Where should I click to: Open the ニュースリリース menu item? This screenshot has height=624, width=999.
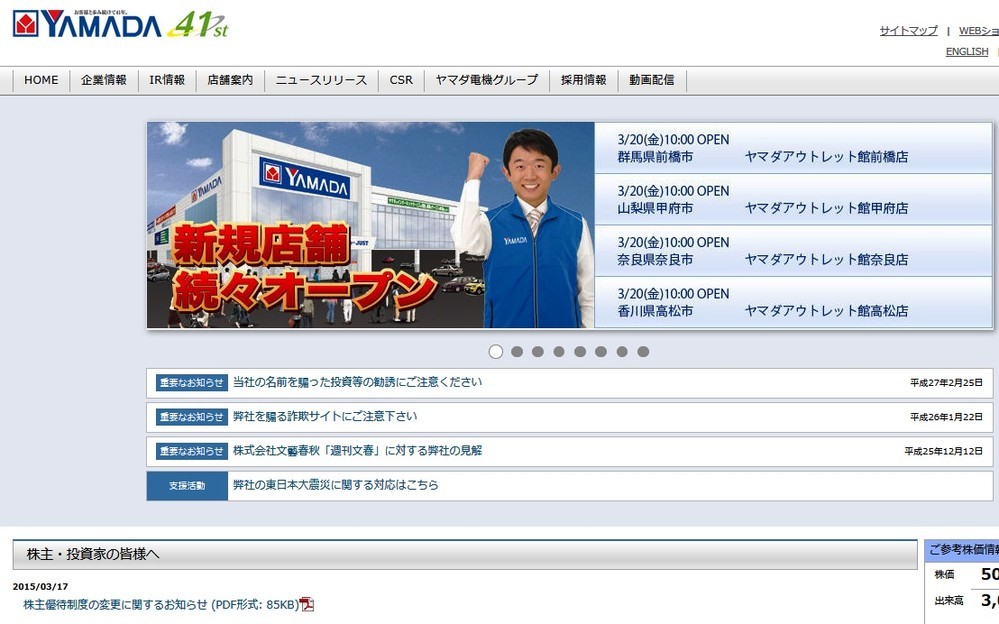[320, 79]
